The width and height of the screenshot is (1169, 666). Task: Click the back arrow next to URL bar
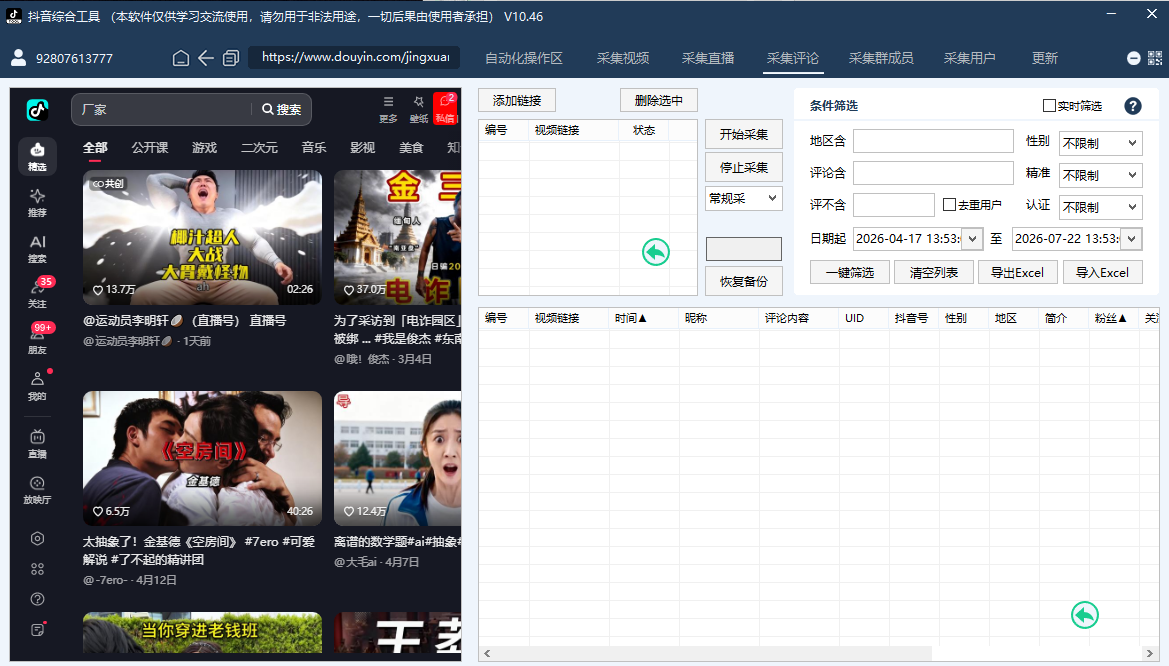pyautogui.click(x=206, y=58)
